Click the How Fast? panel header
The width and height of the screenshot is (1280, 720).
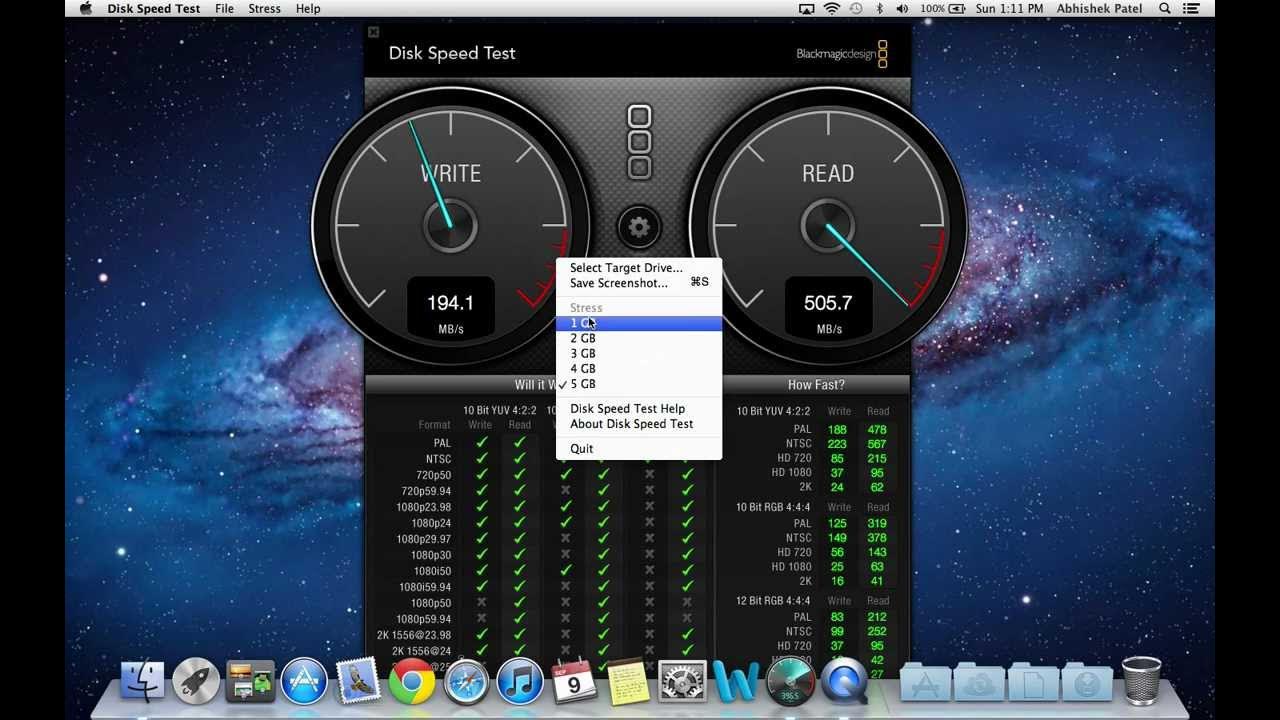point(816,385)
